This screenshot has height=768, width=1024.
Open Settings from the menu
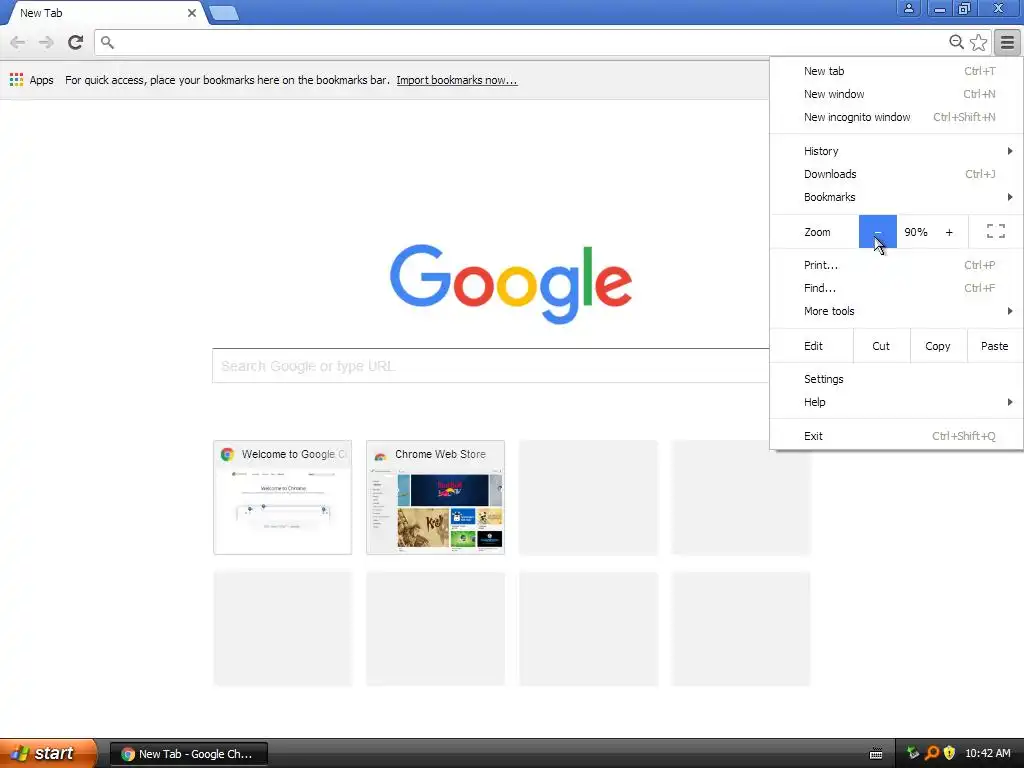[896, 379]
